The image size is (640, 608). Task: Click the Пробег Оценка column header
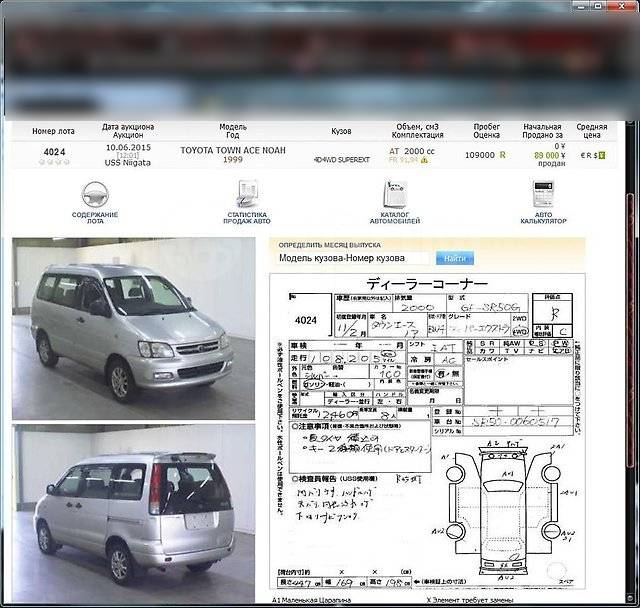pyautogui.click(x=487, y=131)
